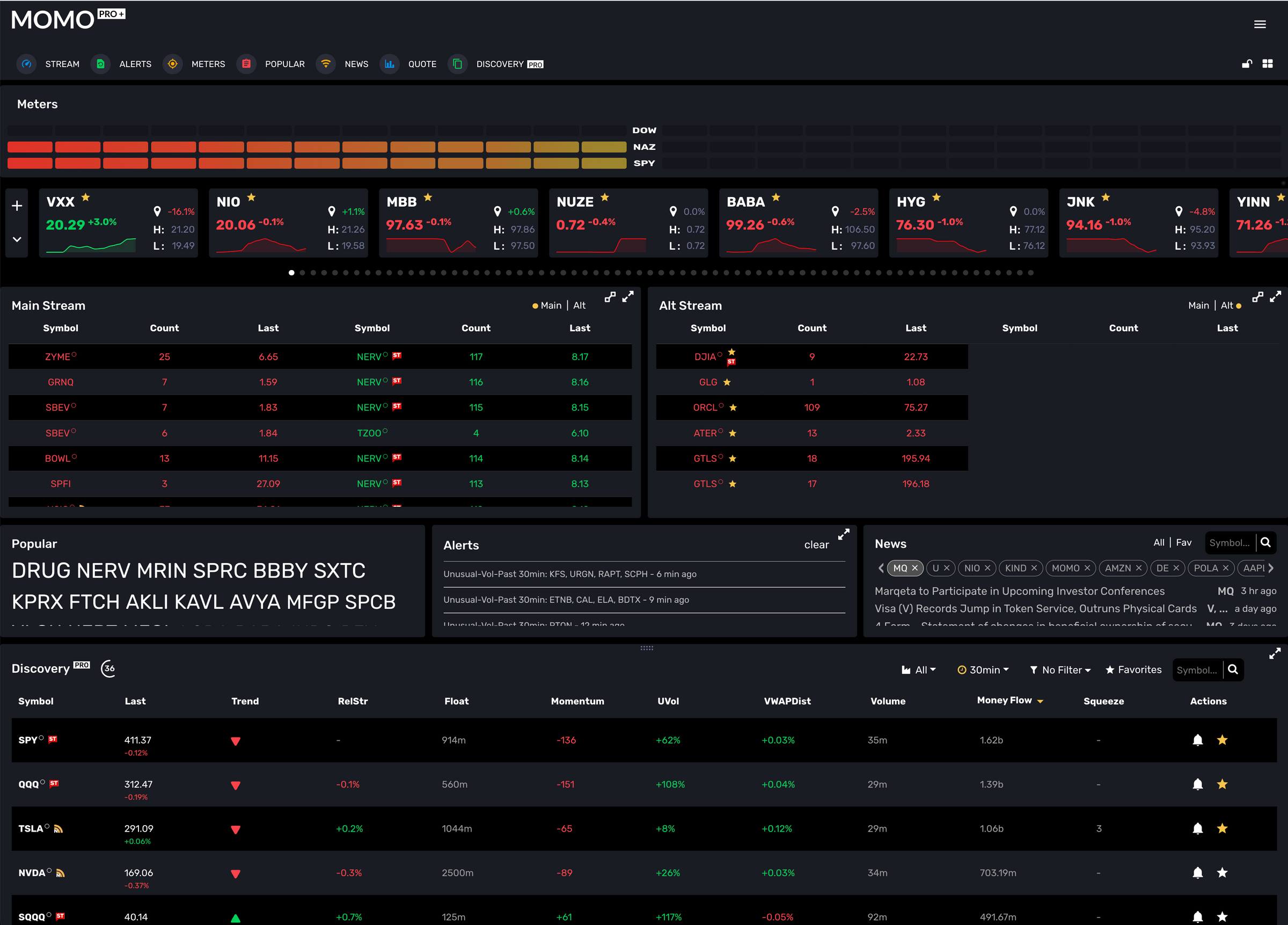The height and width of the screenshot is (925, 1288).
Task: Click the News symbol search magnifier icon
Action: pos(1266,543)
